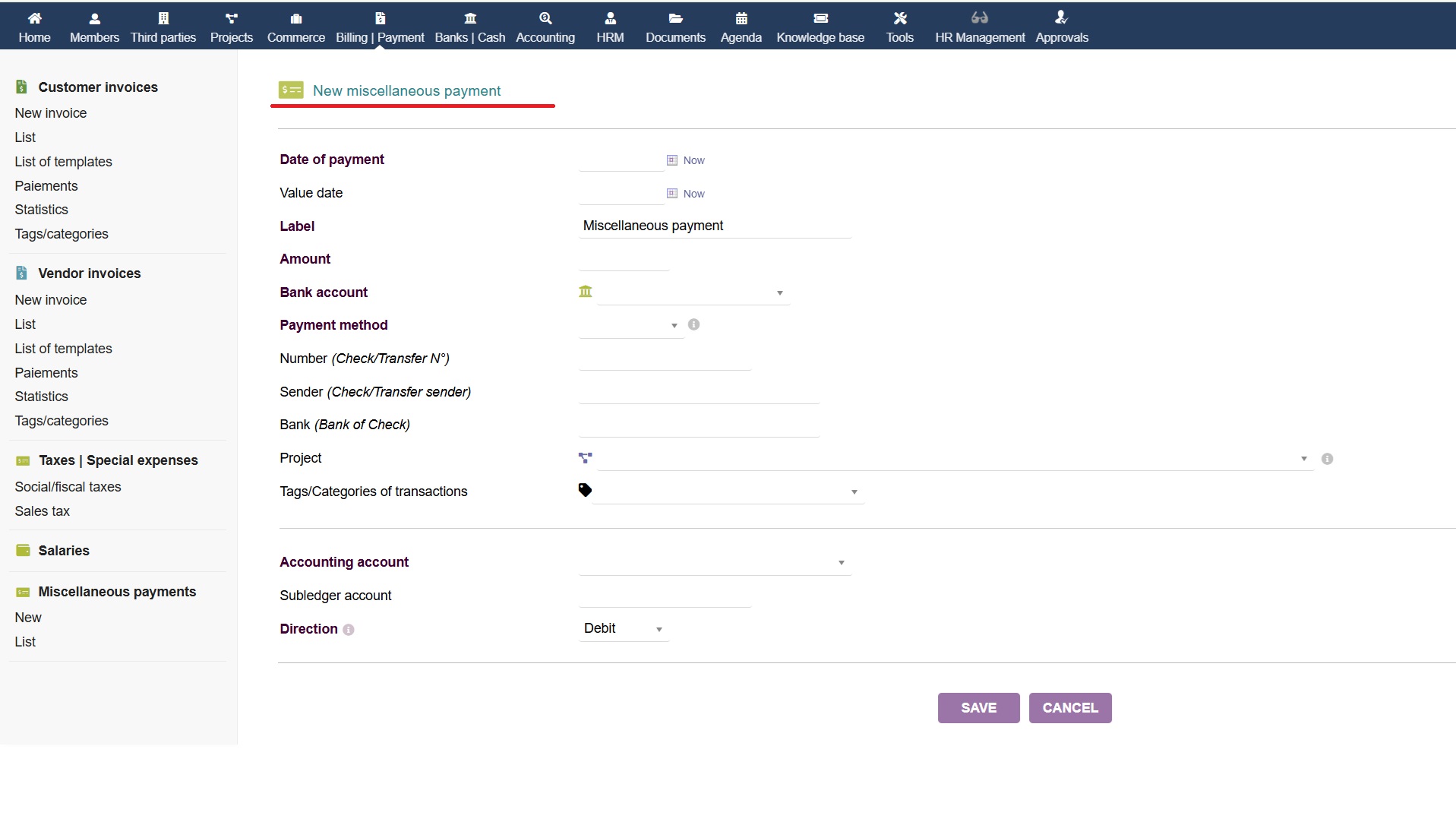1456x825 pixels.
Task: Click the Value date calendar icon
Action: 671,194
